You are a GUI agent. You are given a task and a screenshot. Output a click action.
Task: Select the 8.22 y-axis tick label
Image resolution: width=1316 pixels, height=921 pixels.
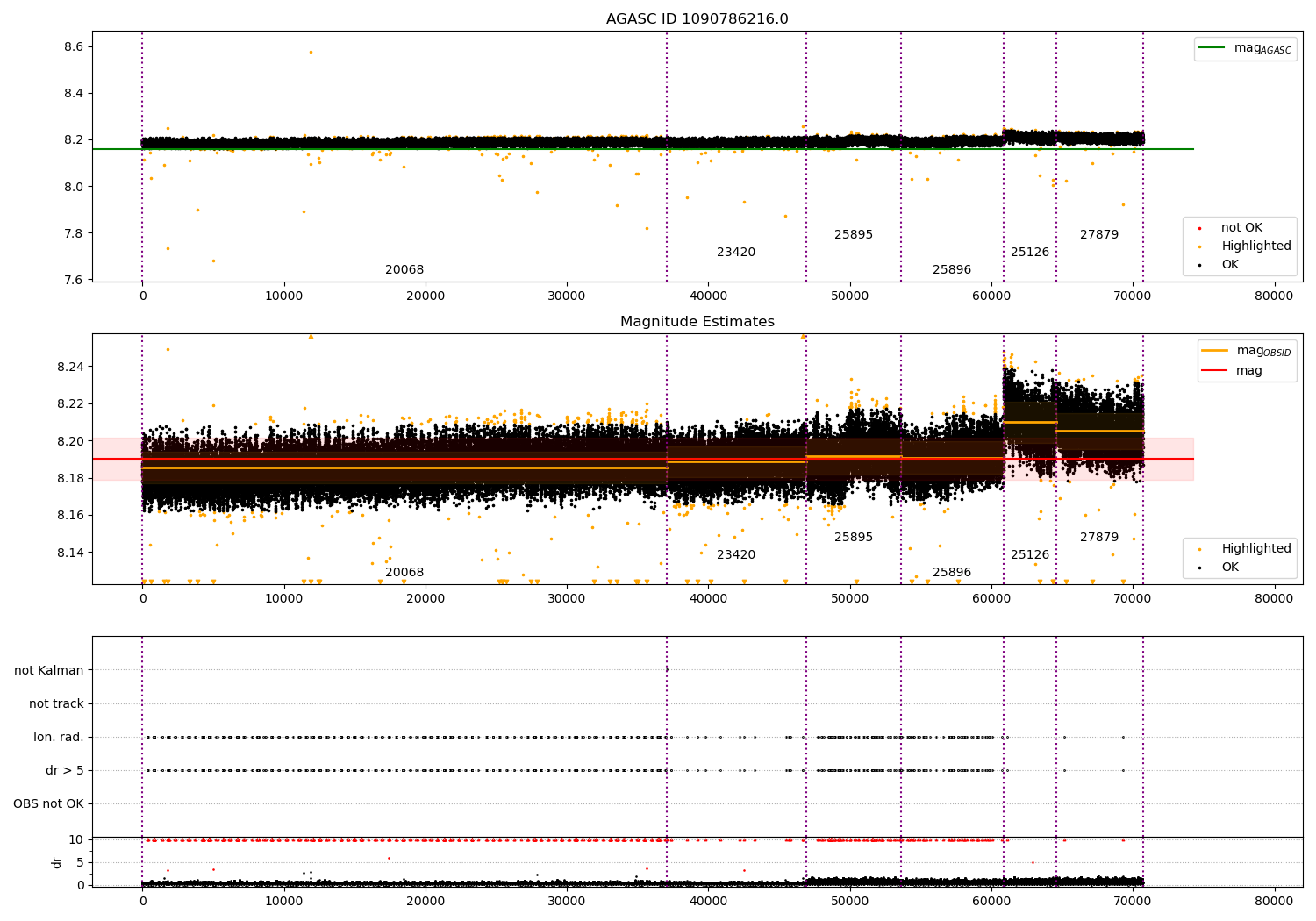pos(71,403)
